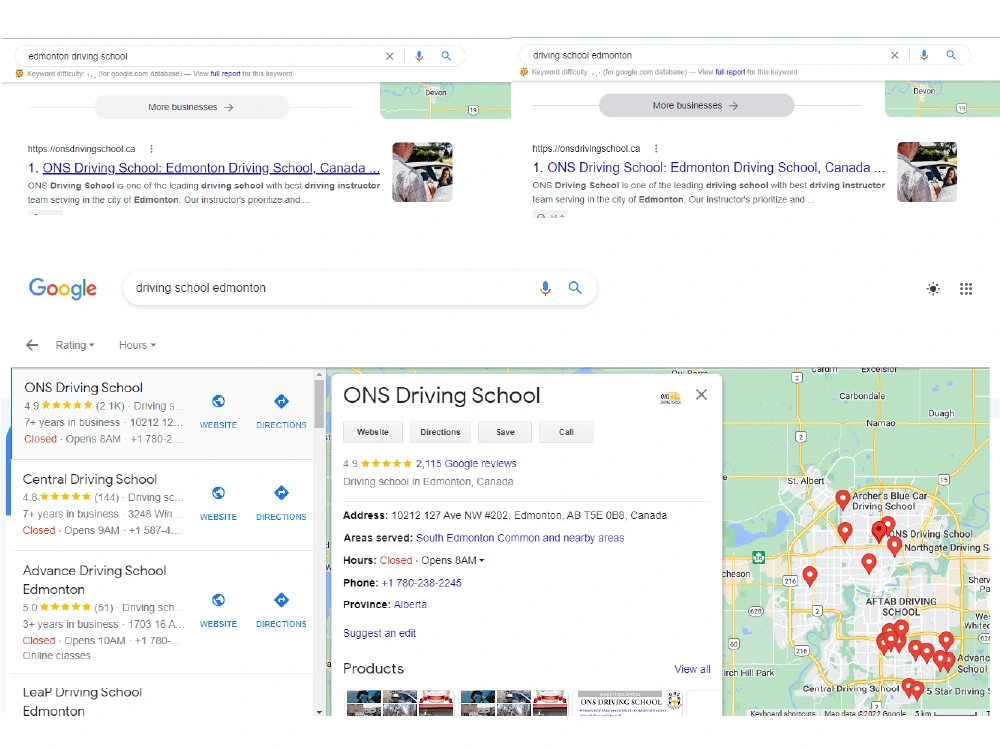Click the results list scroll-down arrow
Image resolution: width=1000 pixels, height=750 pixels.
pos(319,712)
